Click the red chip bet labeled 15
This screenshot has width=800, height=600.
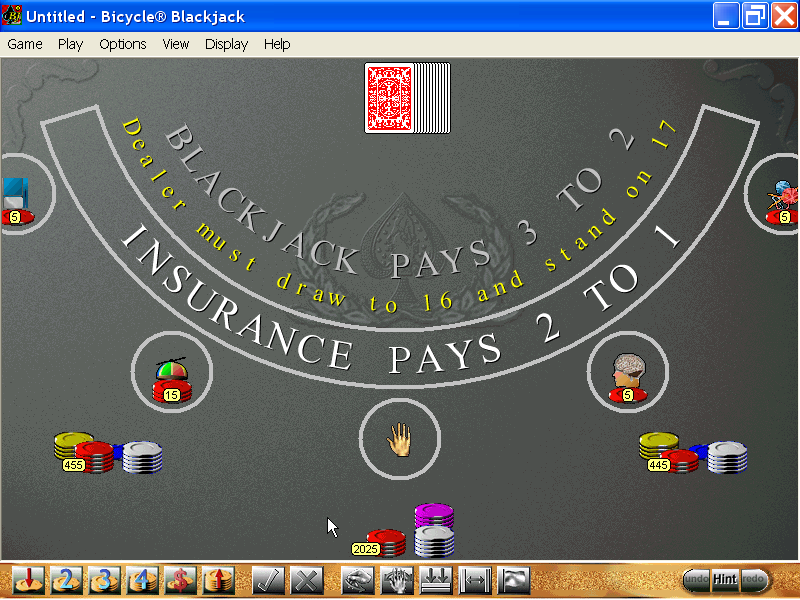[172, 392]
